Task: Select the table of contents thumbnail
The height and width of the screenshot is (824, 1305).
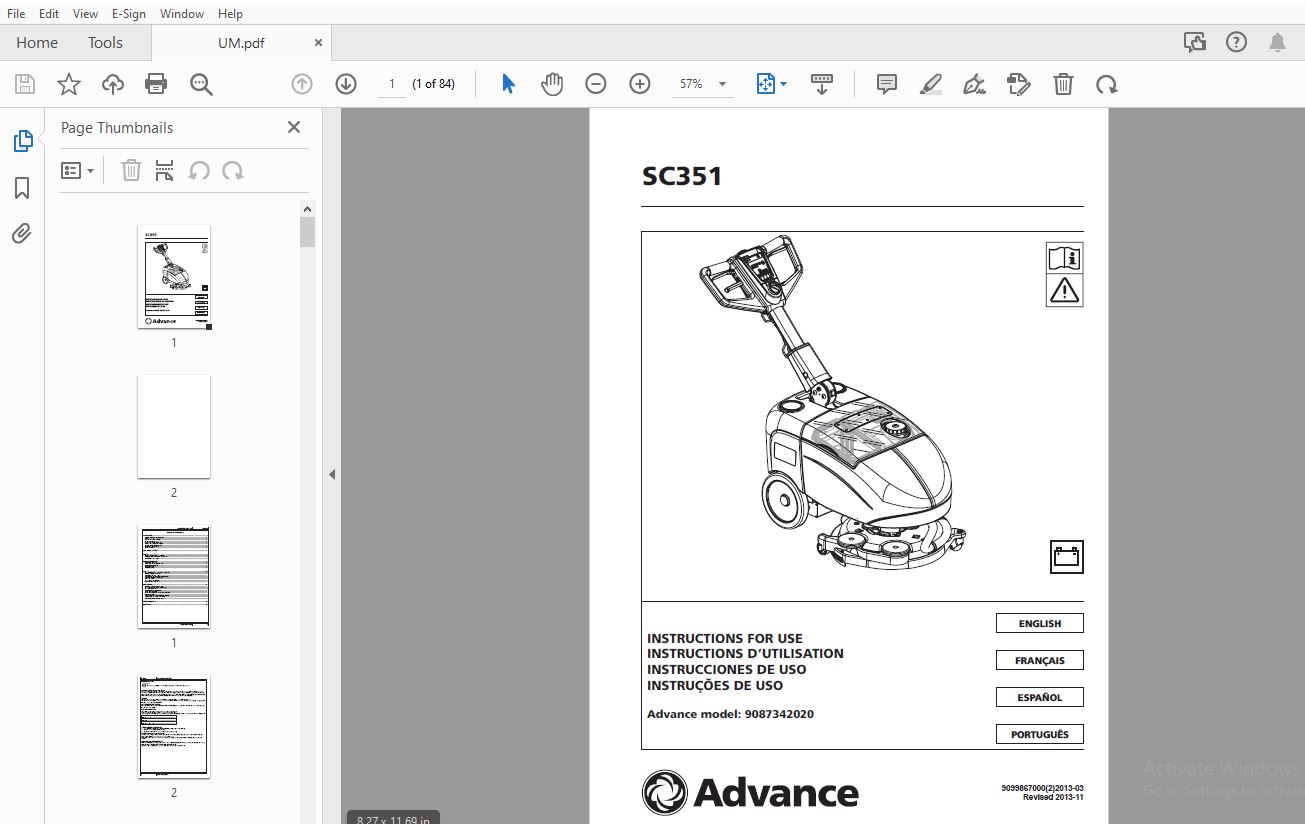Action: pyautogui.click(x=174, y=577)
